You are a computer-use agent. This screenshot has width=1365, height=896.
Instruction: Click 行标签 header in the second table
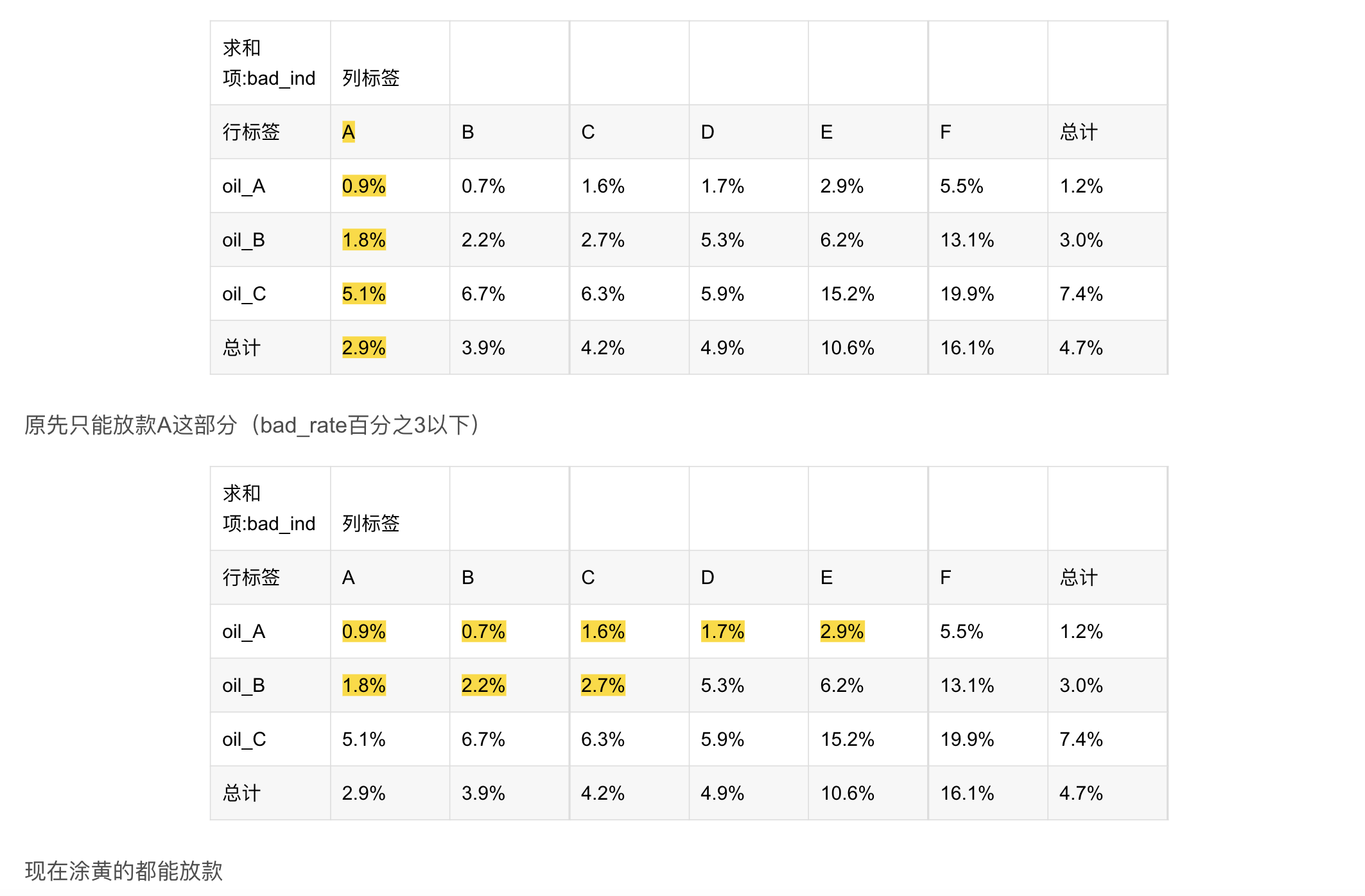251,578
